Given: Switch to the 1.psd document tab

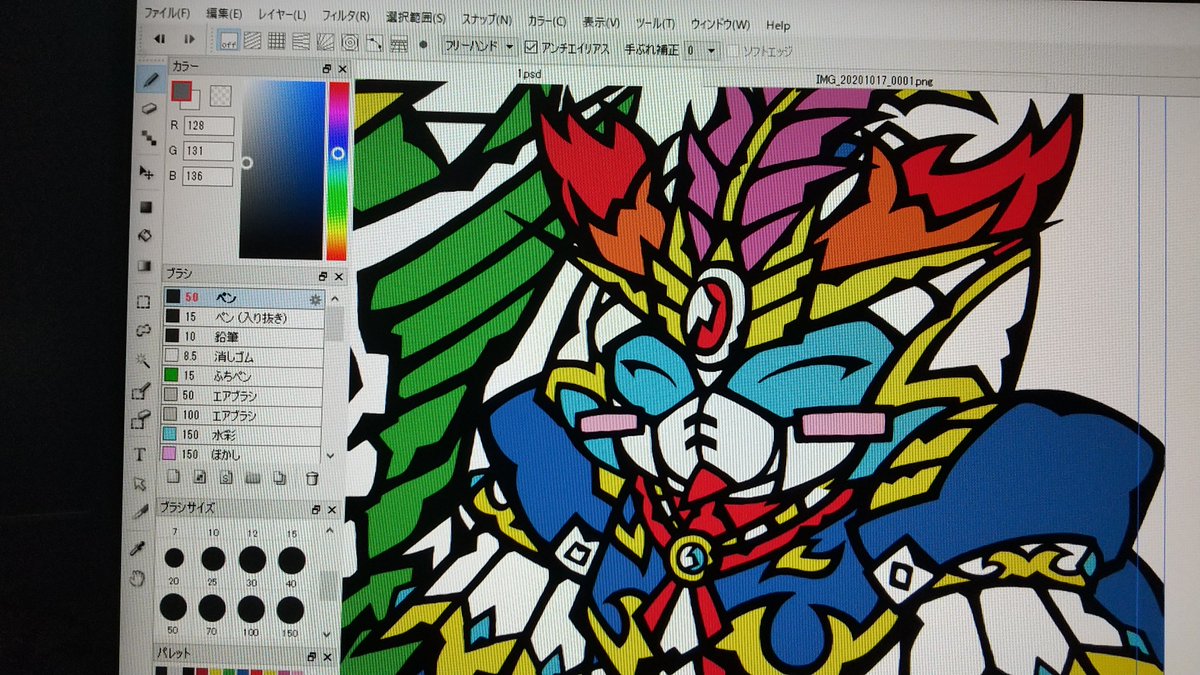Looking at the screenshot, I should point(529,74).
